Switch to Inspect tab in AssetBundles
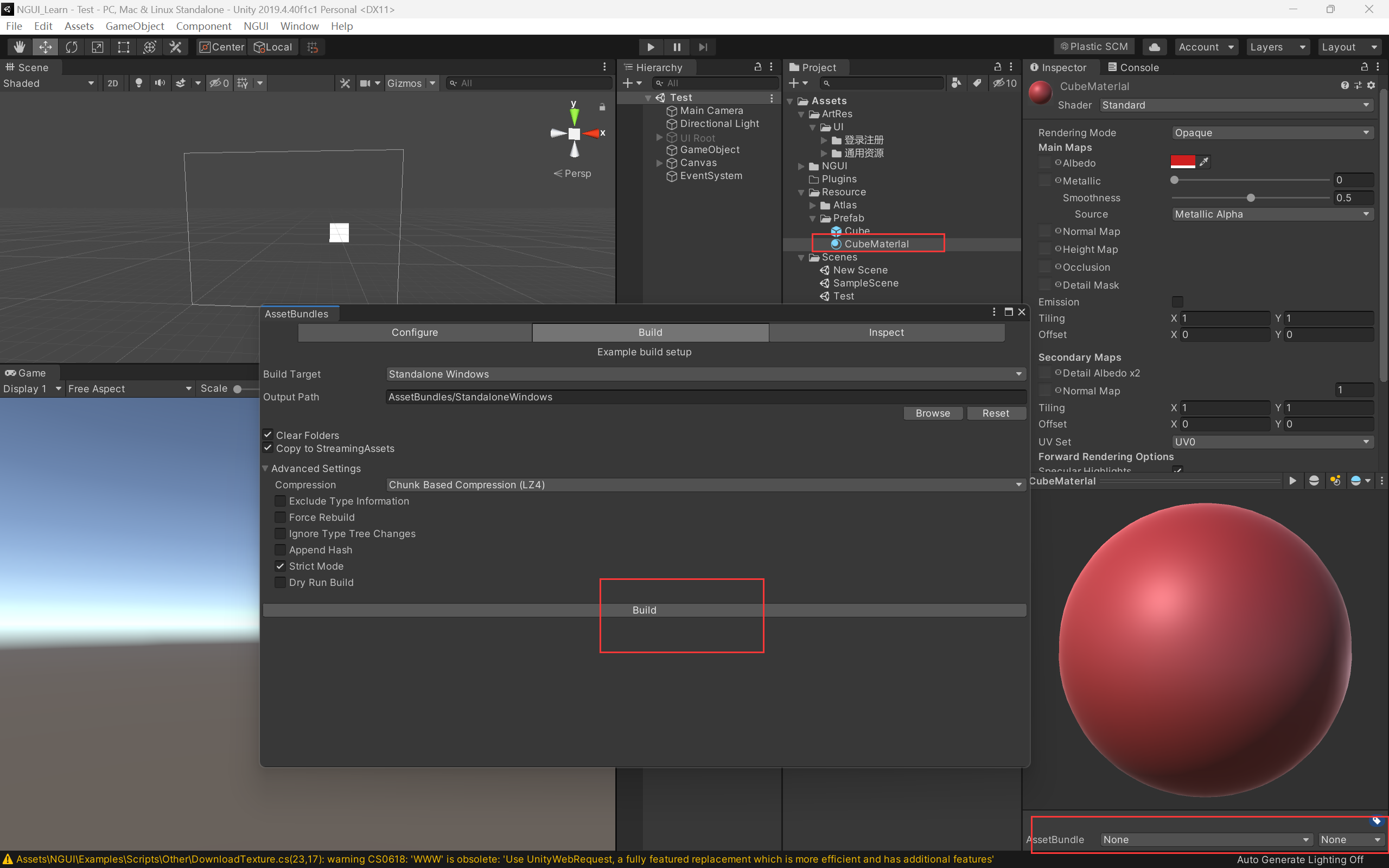 pyautogui.click(x=886, y=333)
